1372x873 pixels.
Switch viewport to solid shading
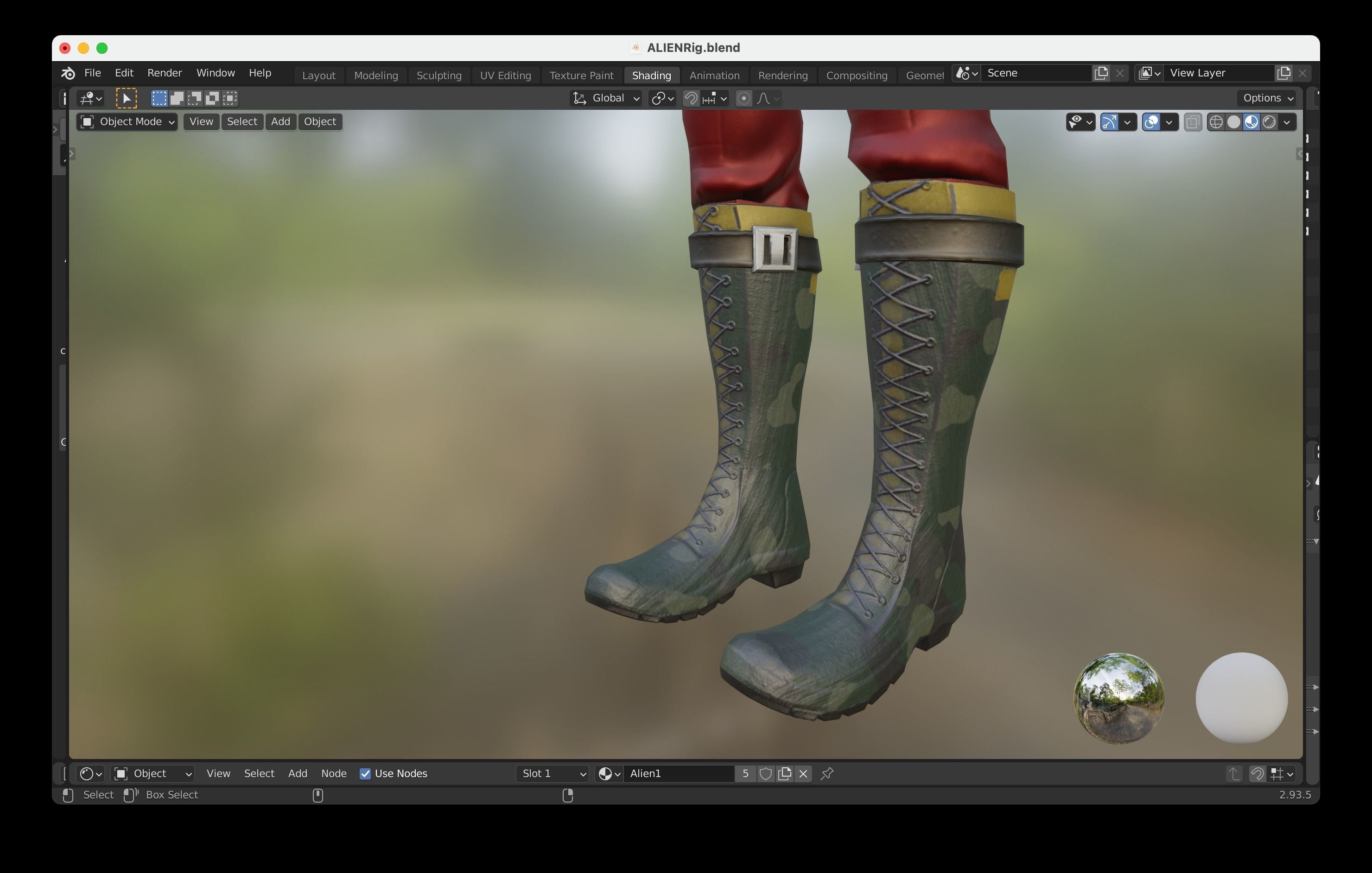coord(1233,122)
